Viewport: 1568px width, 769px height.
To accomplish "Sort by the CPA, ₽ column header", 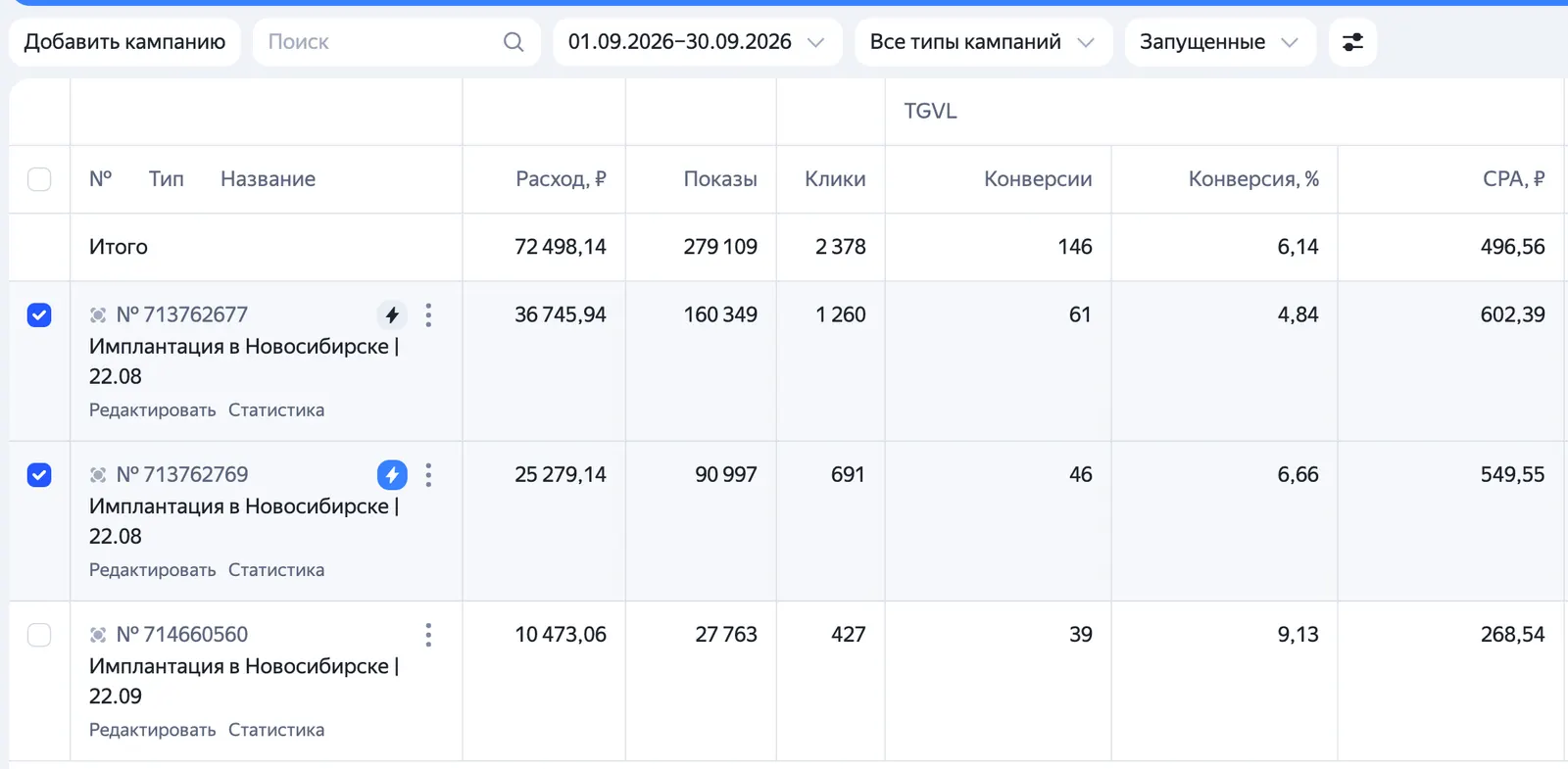I will coord(1513,179).
